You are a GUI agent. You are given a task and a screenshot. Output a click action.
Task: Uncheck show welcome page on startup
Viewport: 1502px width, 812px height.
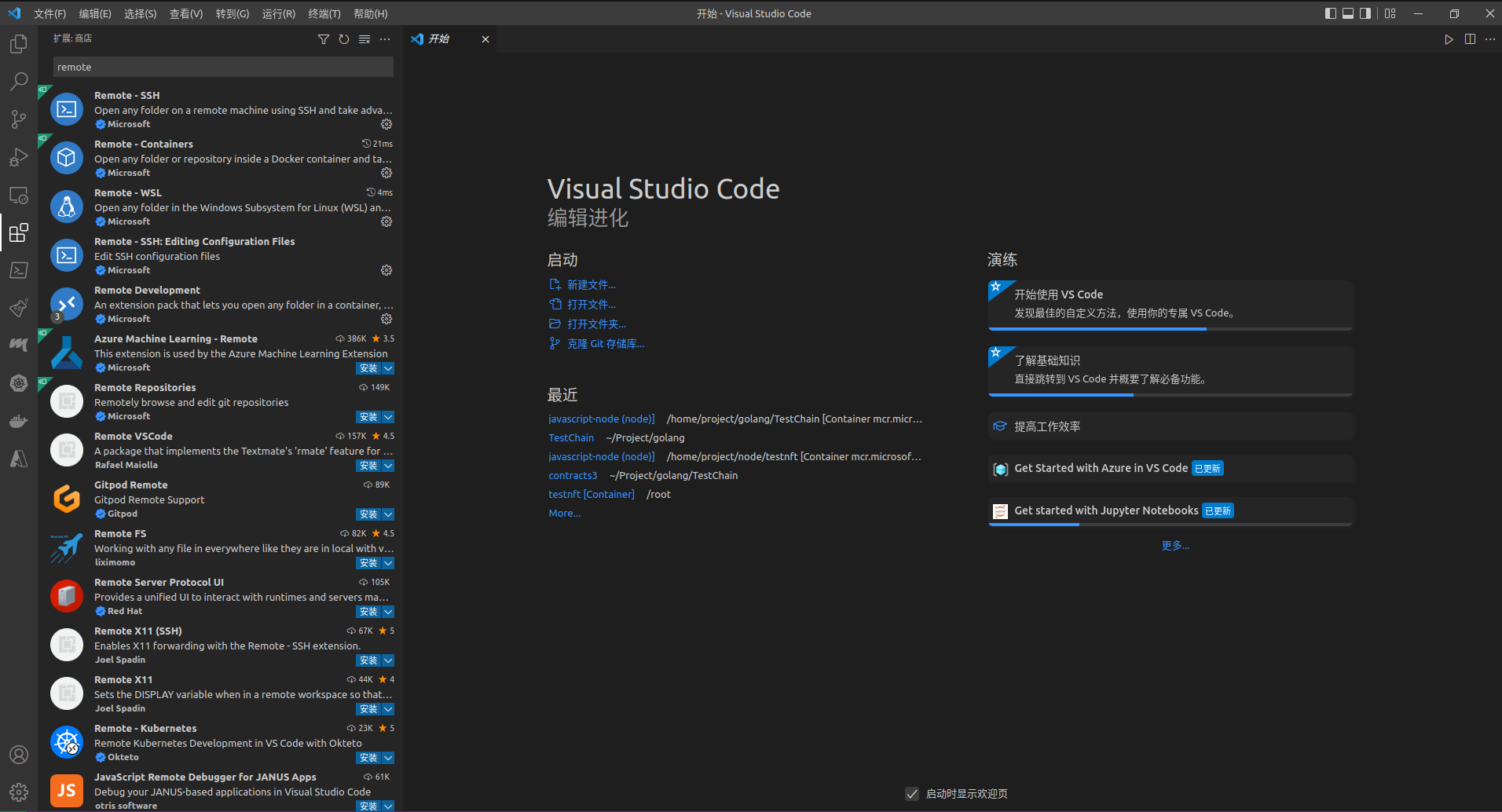coord(912,794)
